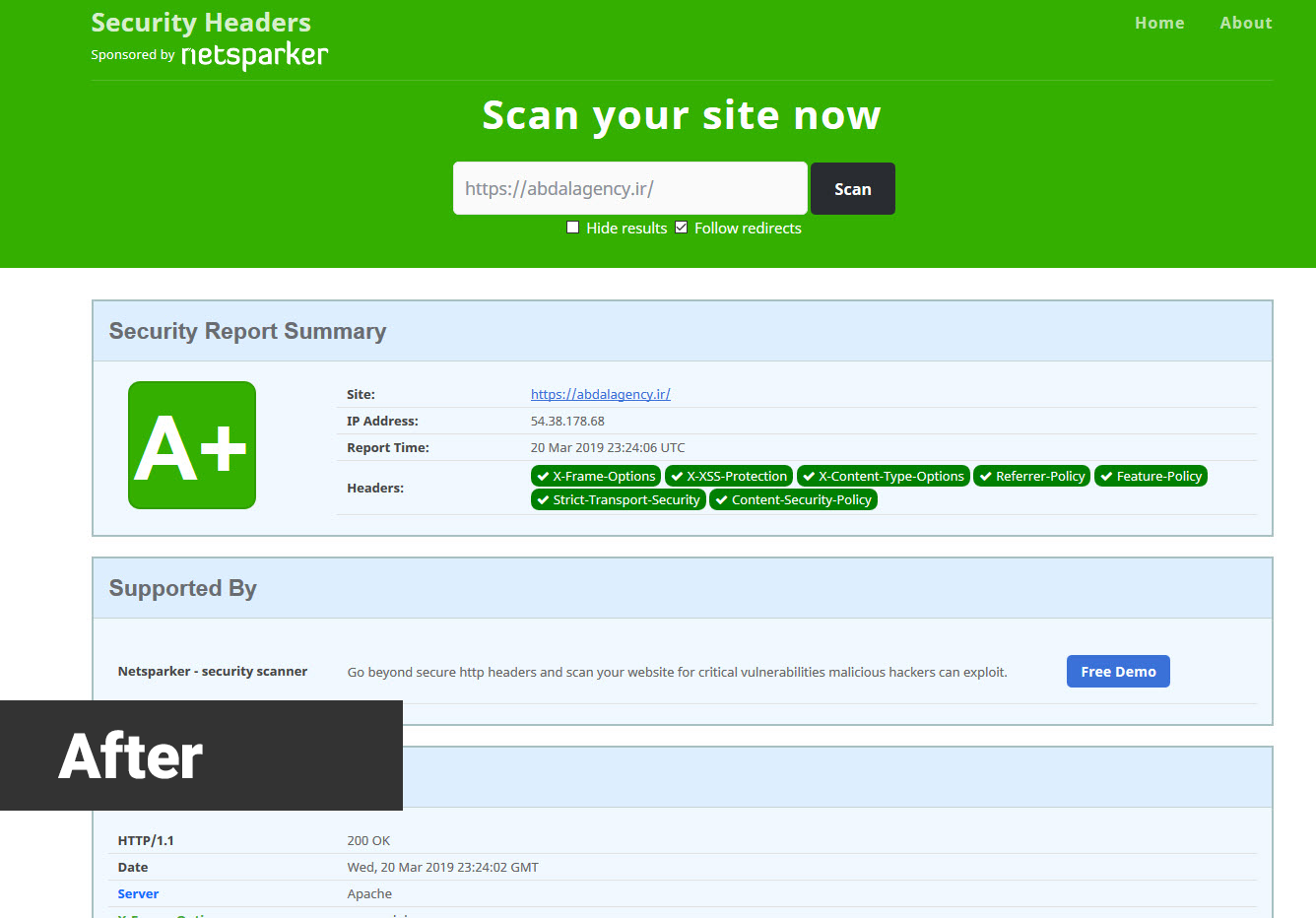
Task: Click the Security Headers site logo
Action: (x=201, y=23)
